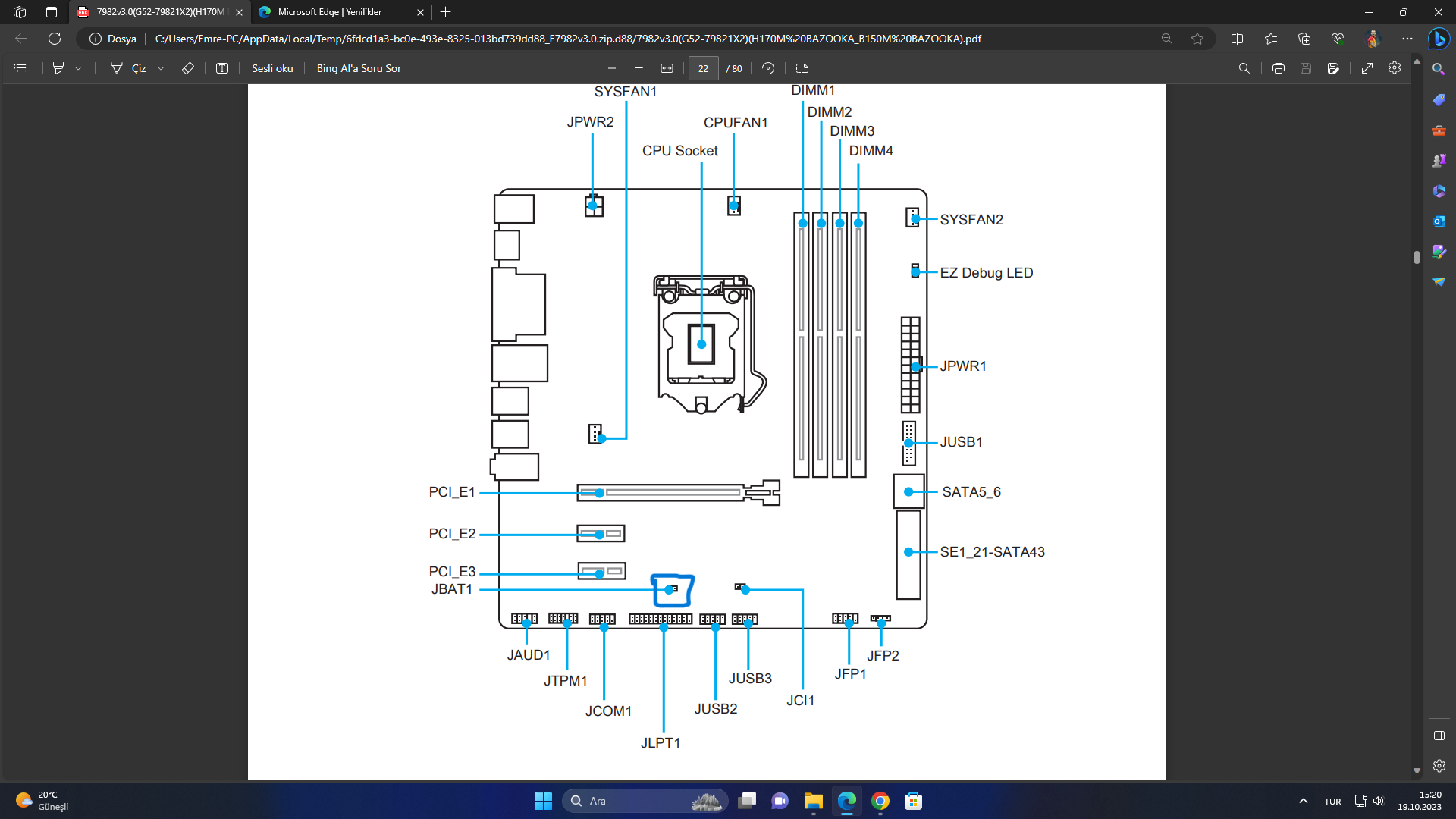The image size is (1456, 819).
Task: Click address bar zoom icon
Action: pyautogui.click(x=1167, y=39)
